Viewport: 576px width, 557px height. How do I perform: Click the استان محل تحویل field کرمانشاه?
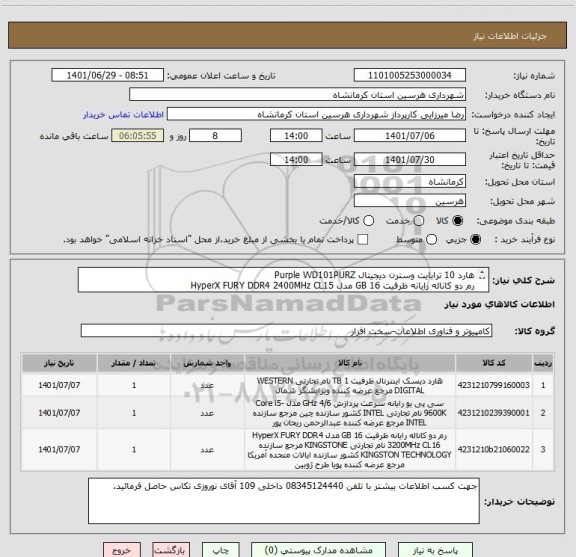click(x=410, y=182)
